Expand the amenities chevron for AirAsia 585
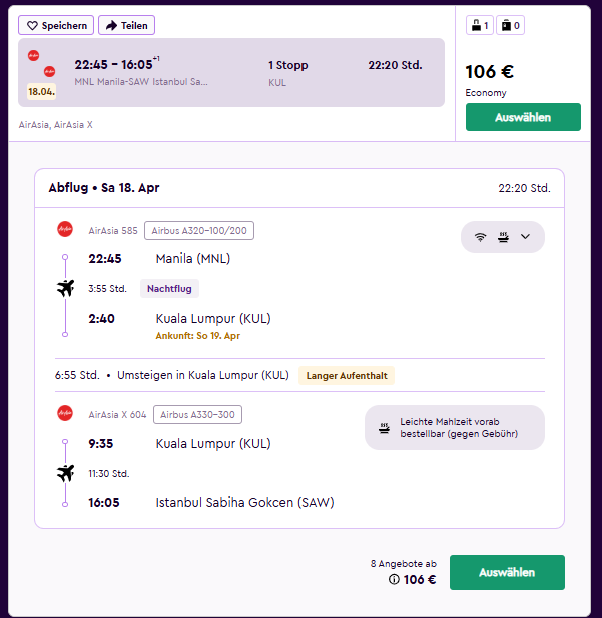Screen dimensions: 602x618 [x=525, y=236]
